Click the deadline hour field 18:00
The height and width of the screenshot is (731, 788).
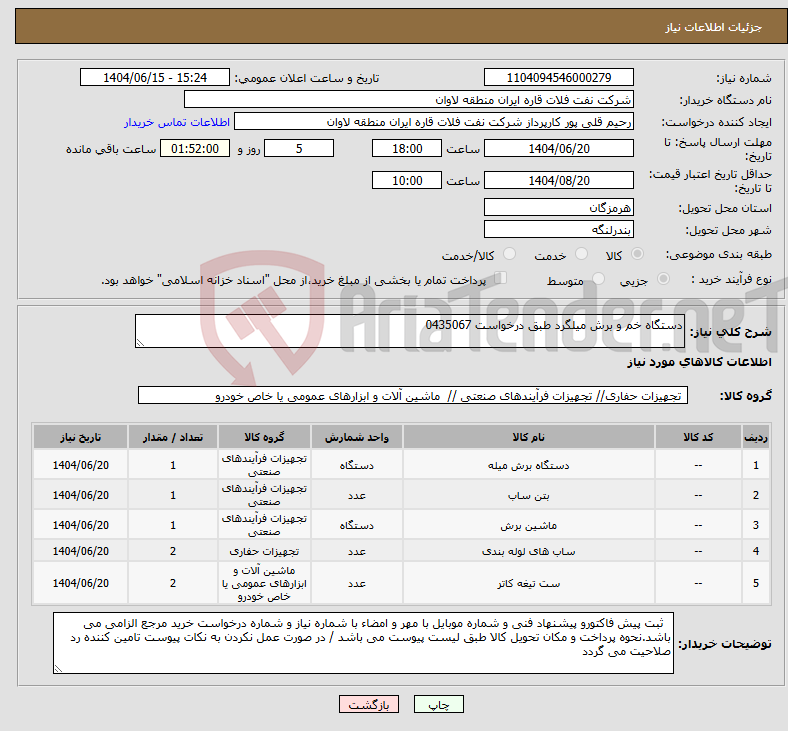[x=407, y=149]
